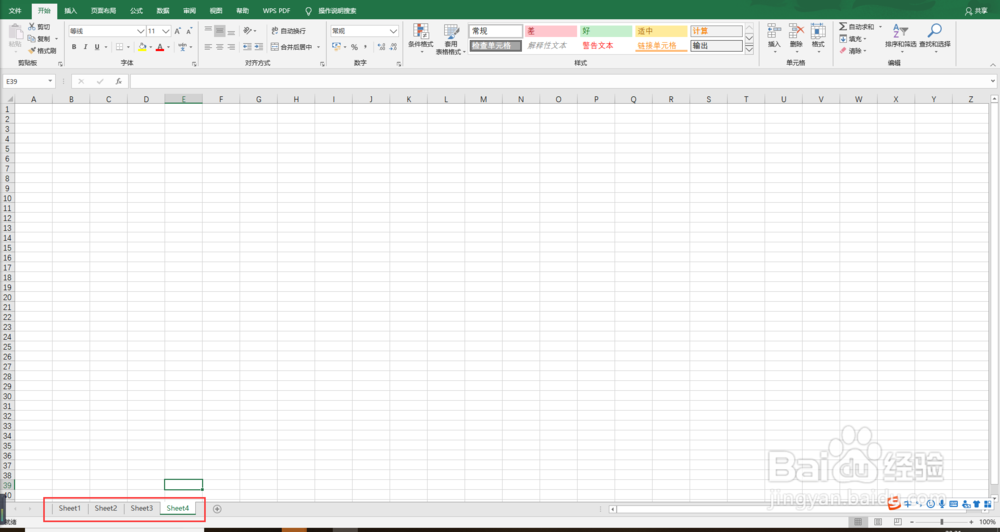Apply the 好 (Good) cell style
1000x532 pixels.
coord(605,31)
